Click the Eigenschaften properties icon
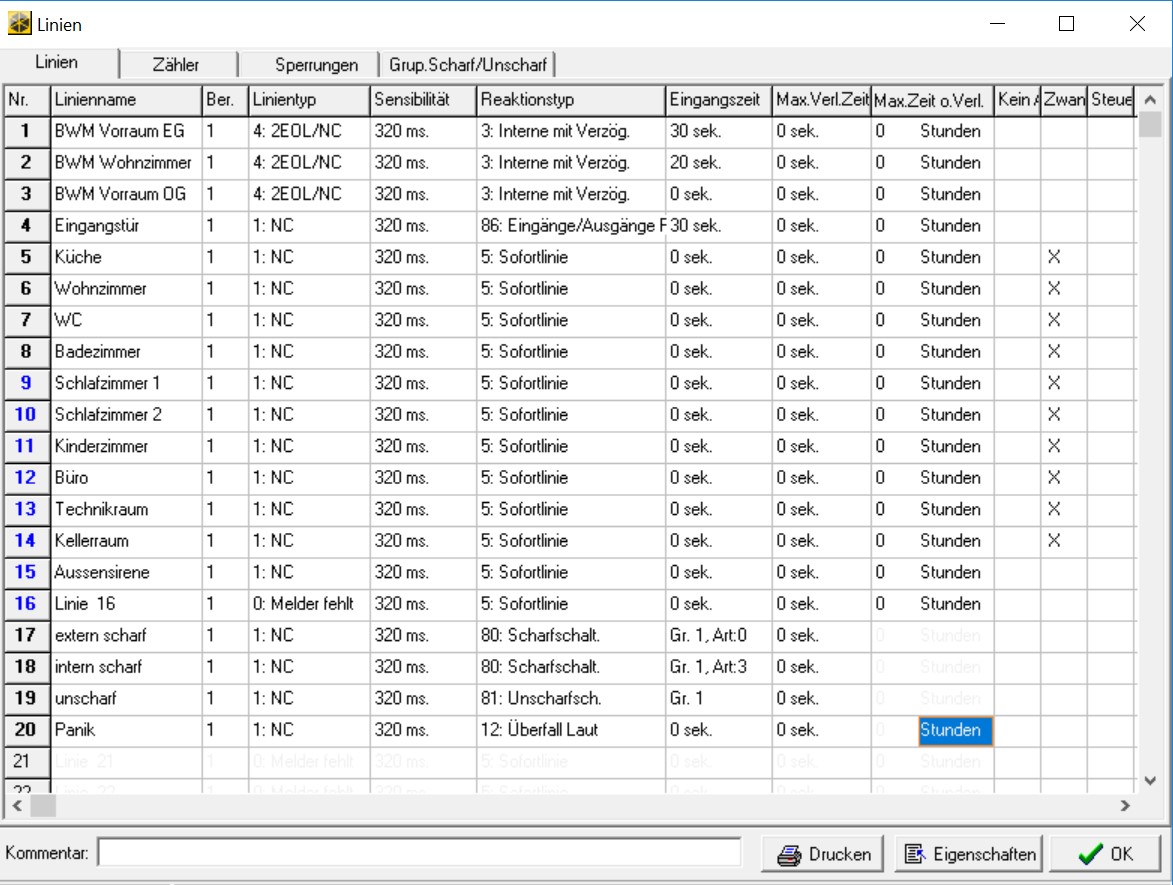Image resolution: width=1173 pixels, height=885 pixels. [x=915, y=855]
